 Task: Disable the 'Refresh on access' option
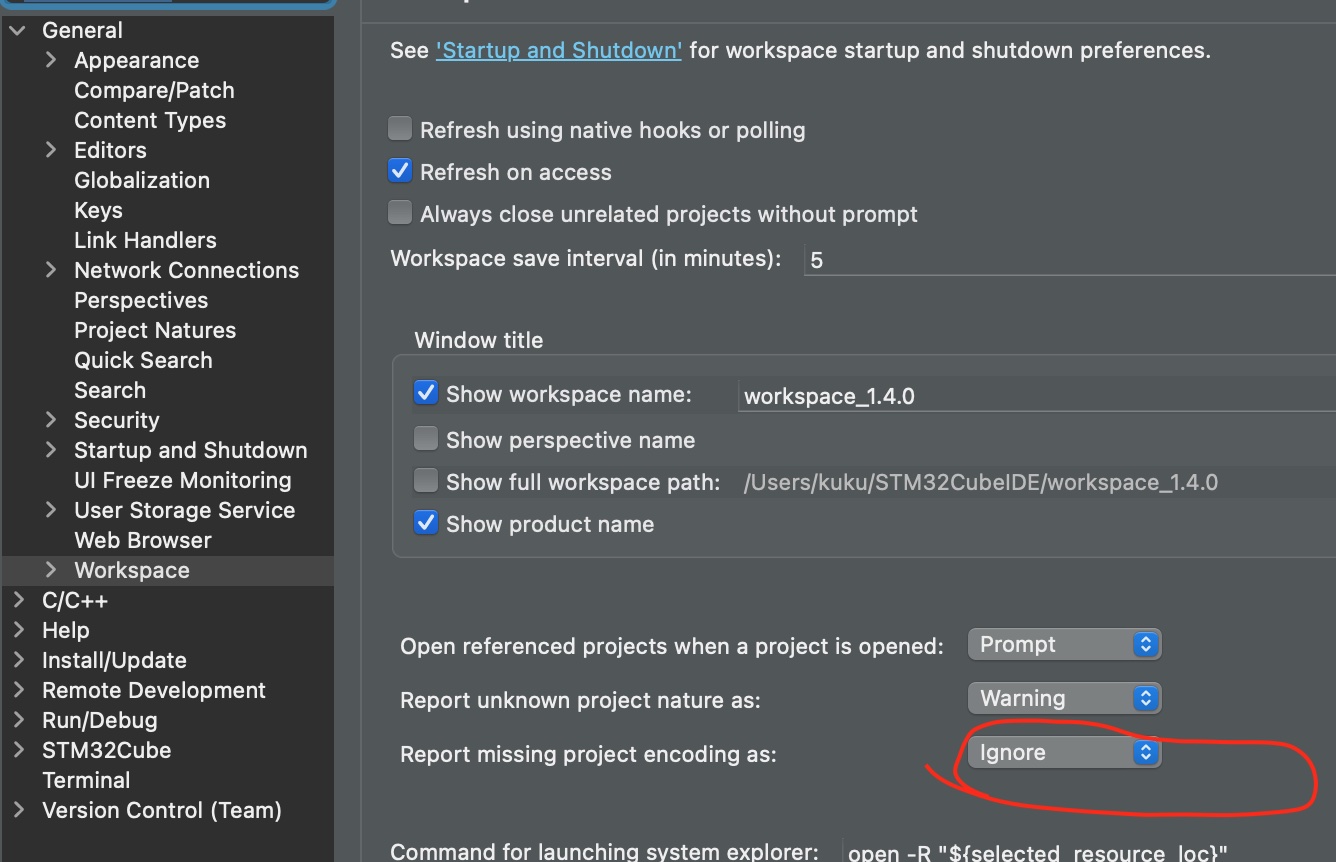tap(399, 170)
